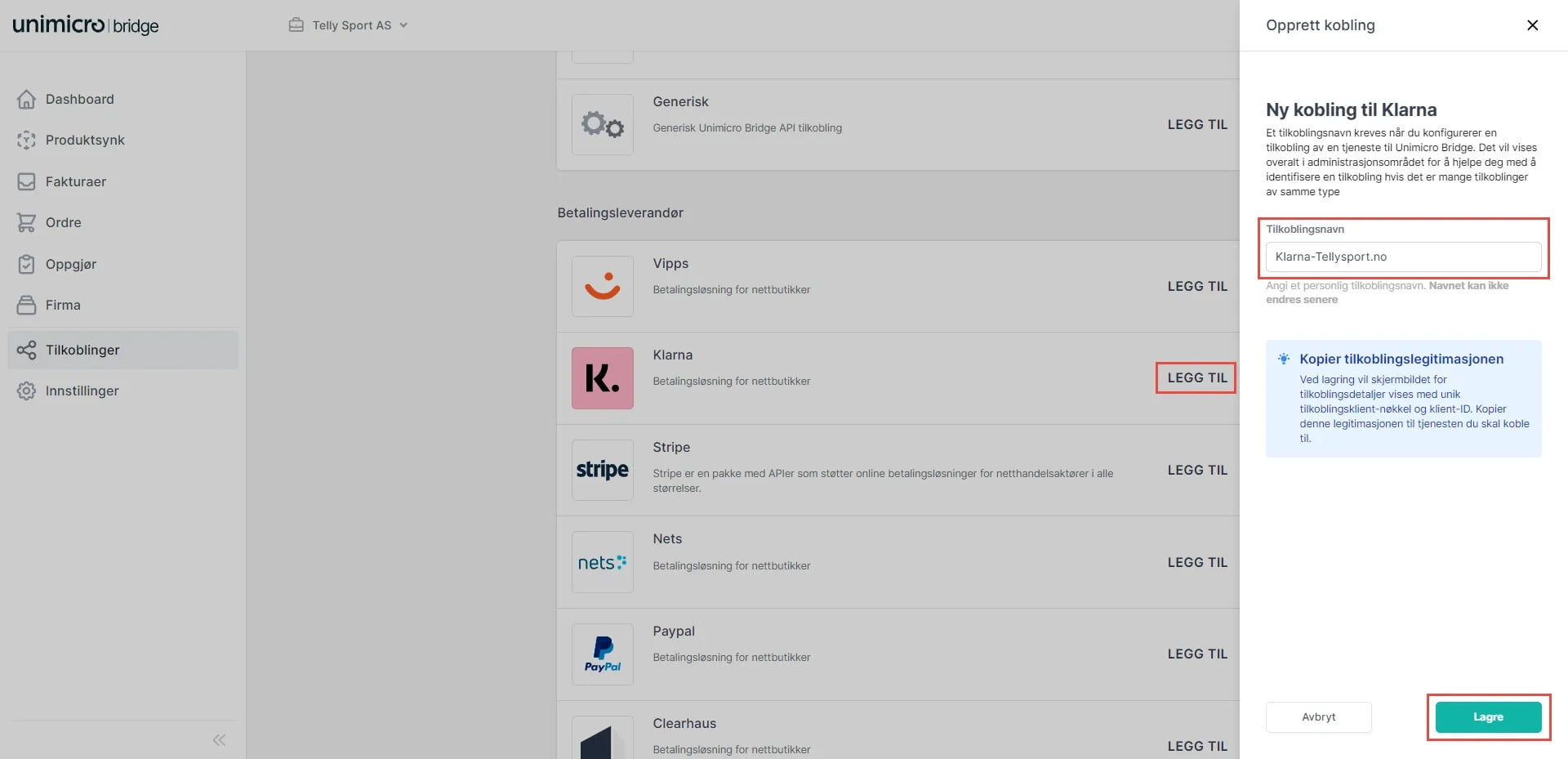Click the Nets title text
Viewport: 1568px width, 759px height.
pyautogui.click(x=667, y=538)
